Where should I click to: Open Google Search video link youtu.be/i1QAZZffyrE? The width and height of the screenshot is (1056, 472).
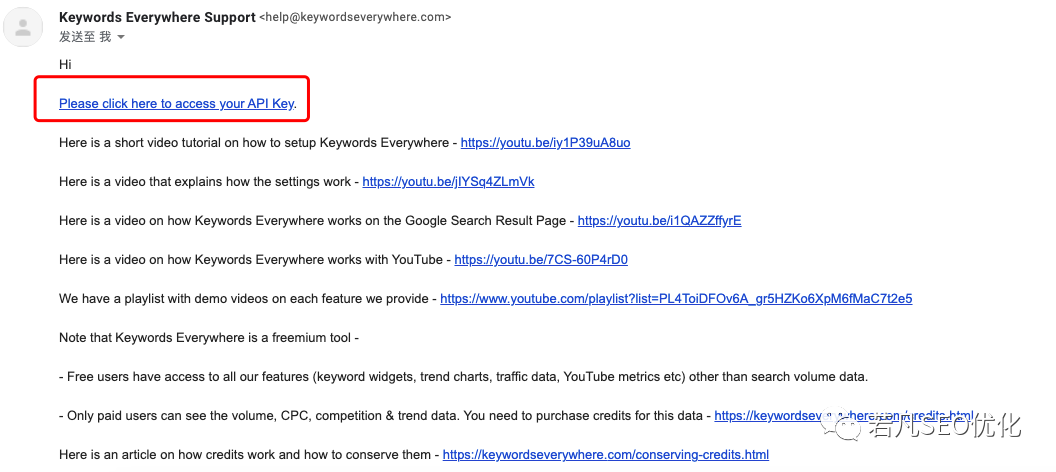pyautogui.click(x=659, y=221)
